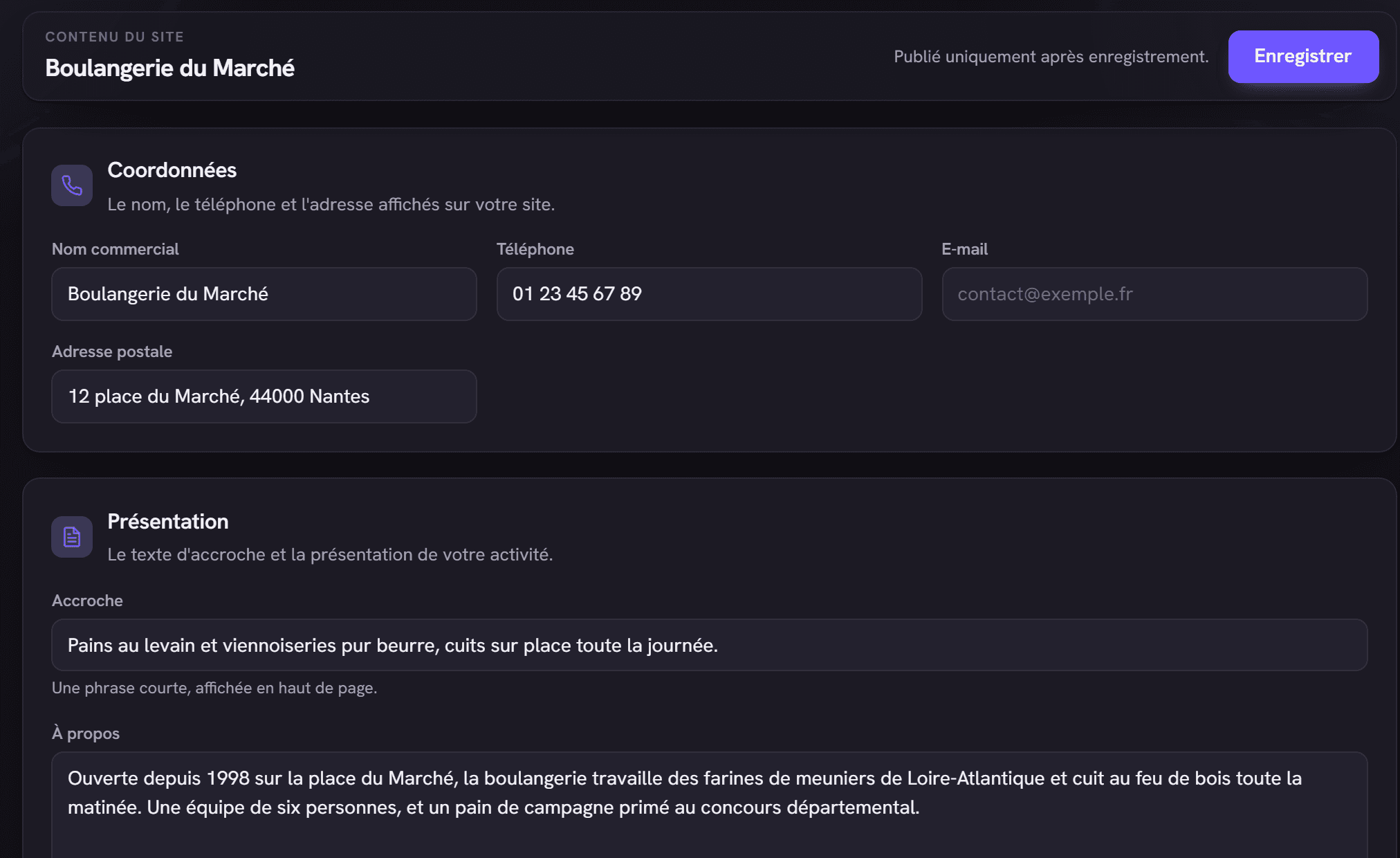Image resolution: width=1400 pixels, height=858 pixels.
Task: Edit the Accroche tagline field
Action: (709, 645)
